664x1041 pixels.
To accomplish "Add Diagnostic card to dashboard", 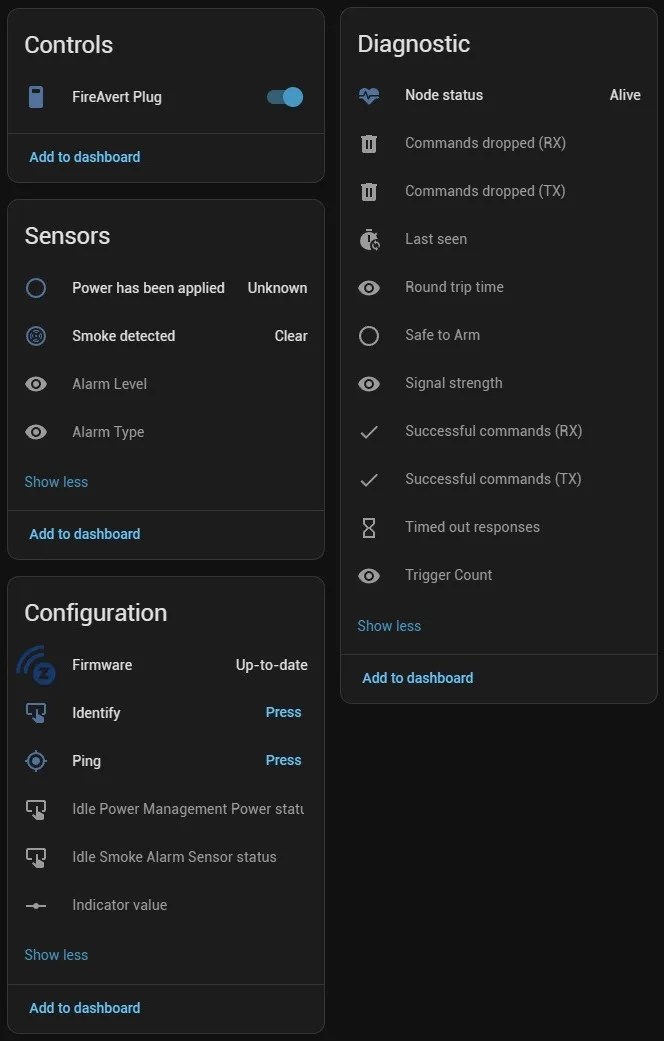I will pyautogui.click(x=418, y=679).
